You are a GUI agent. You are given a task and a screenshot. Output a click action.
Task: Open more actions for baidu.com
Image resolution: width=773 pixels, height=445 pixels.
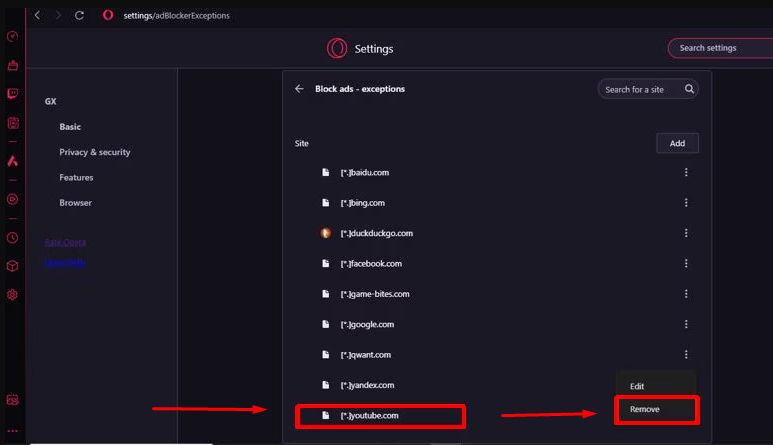pyautogui.click(x=686, y=172)
